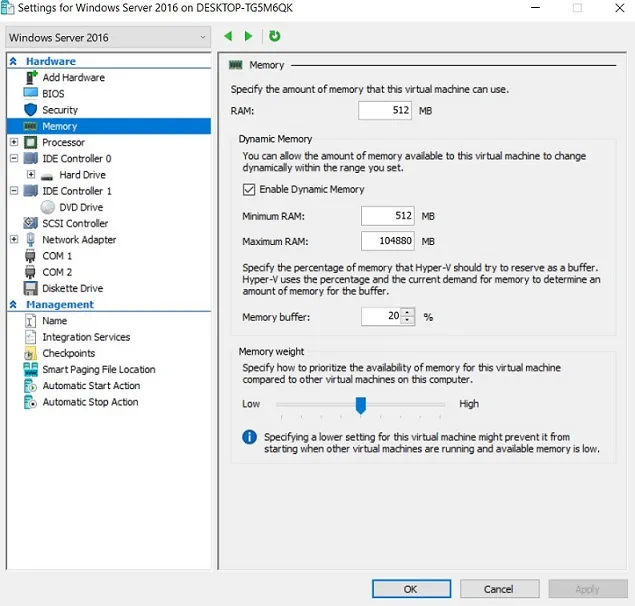
Task: Click the green forward arrow icon
Action: click(249, 37)
